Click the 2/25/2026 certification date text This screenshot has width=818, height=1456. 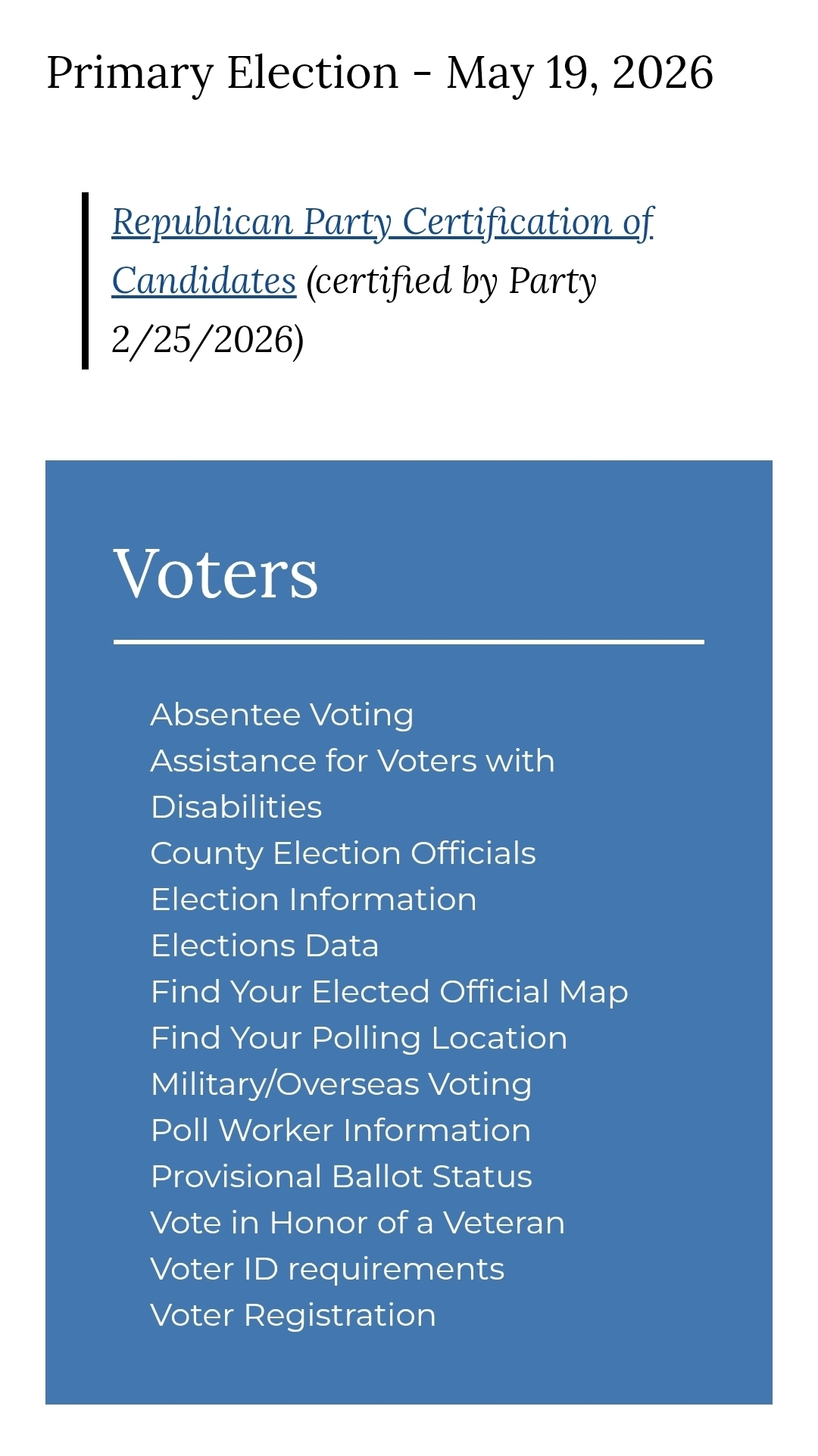pyautogui.click(x=204, y=340)
